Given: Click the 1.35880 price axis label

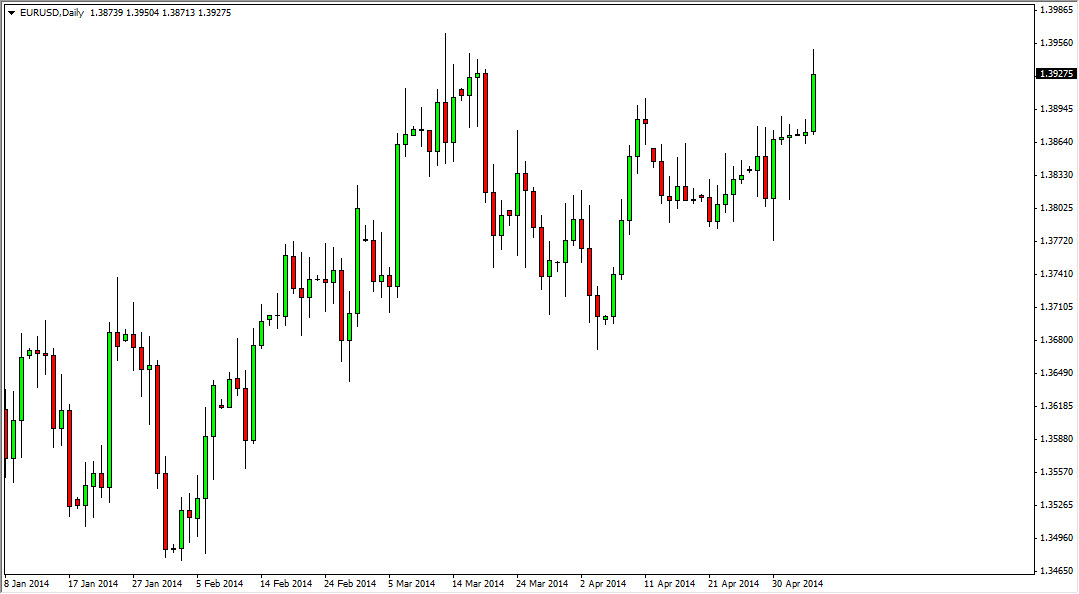Looking at the screenshot, I should point(1057,439).
